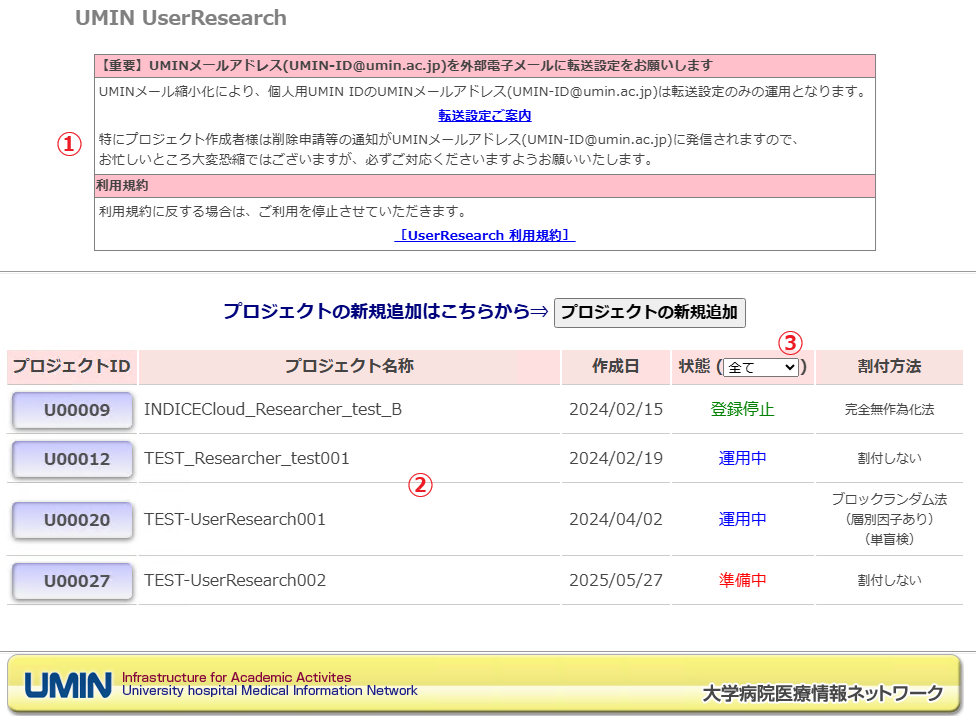Click the UMIN logo in footer banner
976x725 pixels.
point(68,685)
